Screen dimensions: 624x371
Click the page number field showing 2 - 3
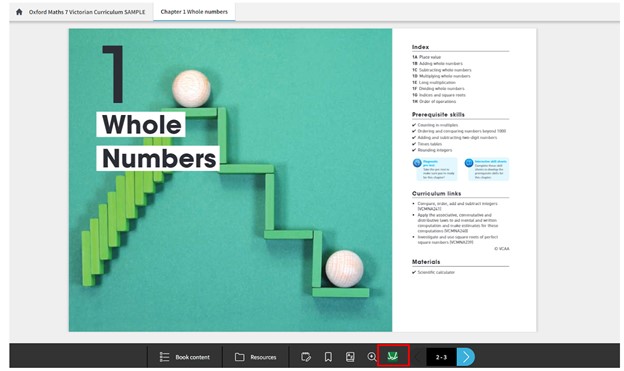tap(441, 357)
